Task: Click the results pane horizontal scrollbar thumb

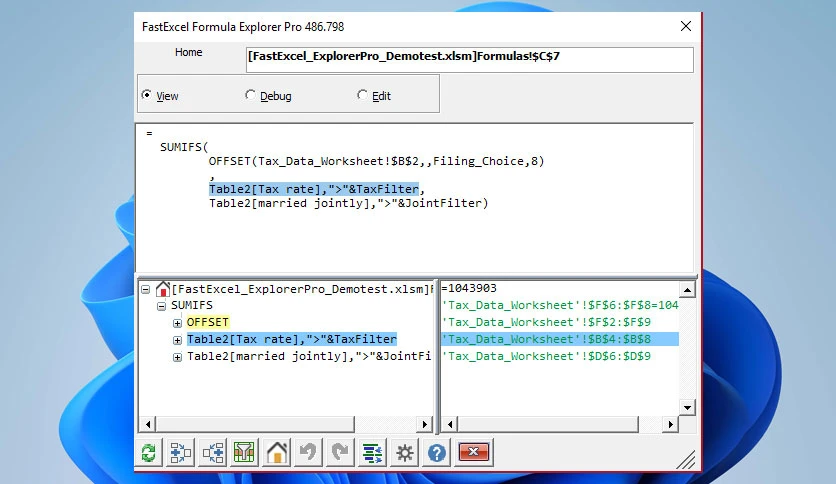Action: tap(548, 424)
